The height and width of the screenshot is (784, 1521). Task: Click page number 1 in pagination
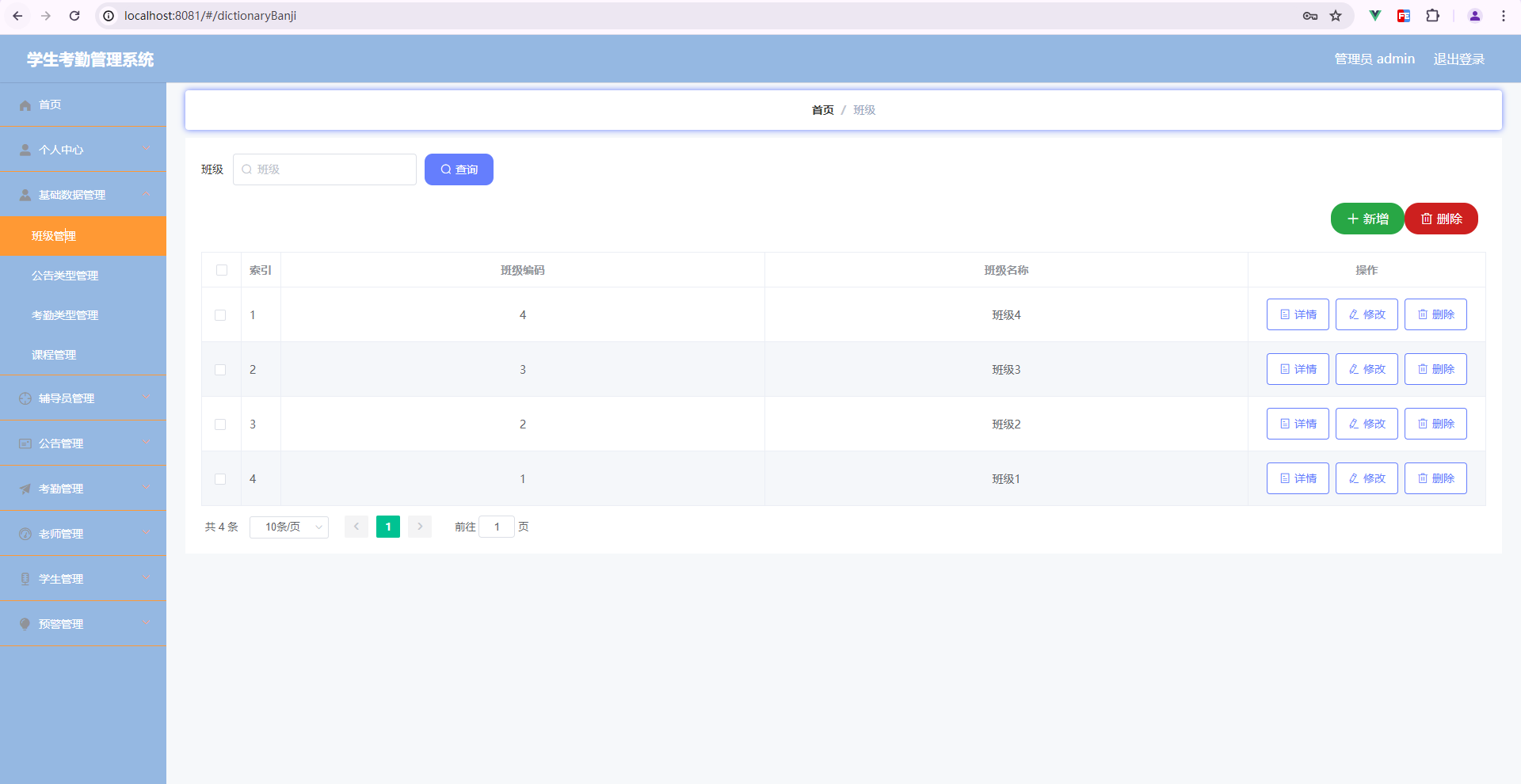pyautogui.click(x=388, y=527)
